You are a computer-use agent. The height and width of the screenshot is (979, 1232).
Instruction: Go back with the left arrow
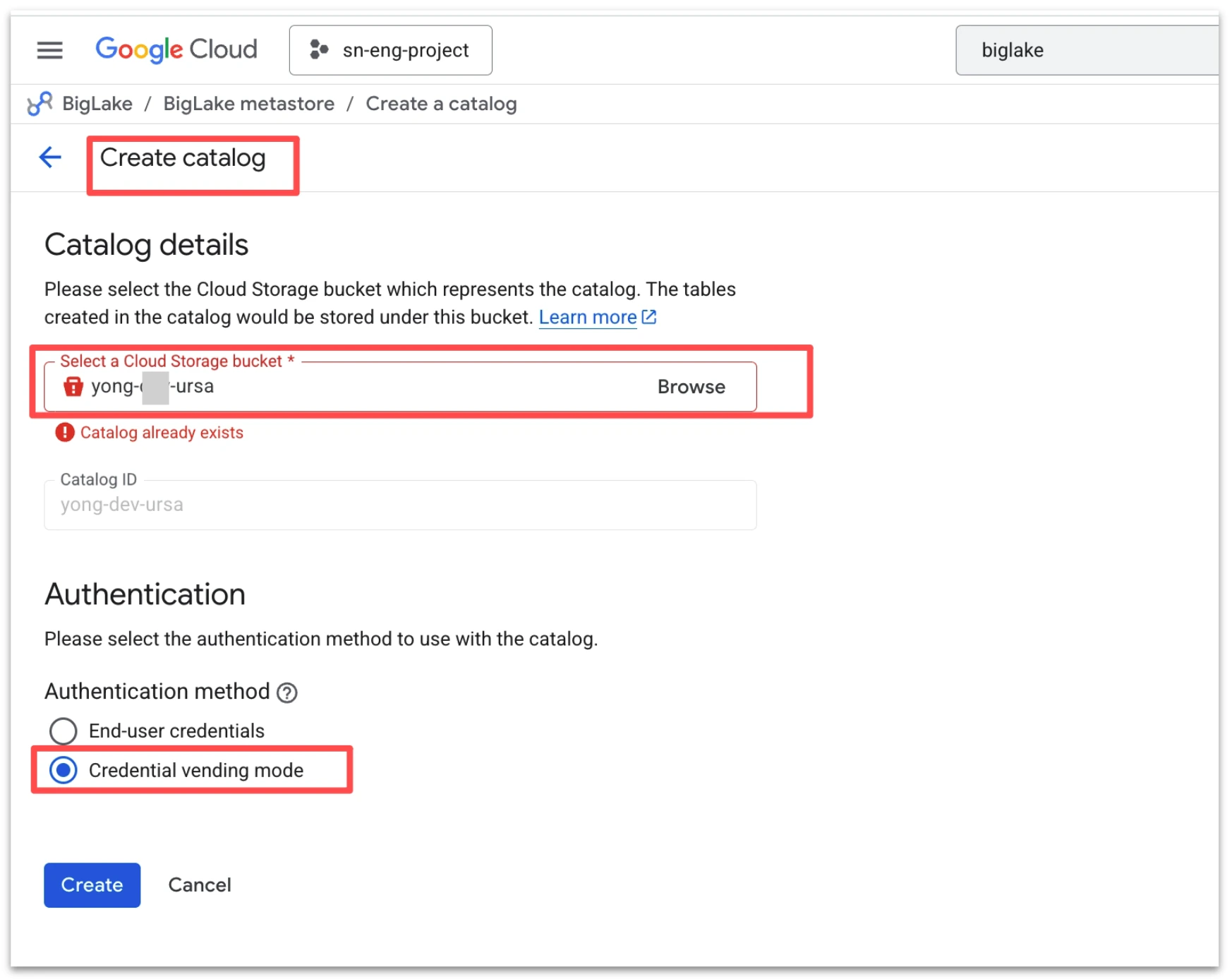click(50, 157)
